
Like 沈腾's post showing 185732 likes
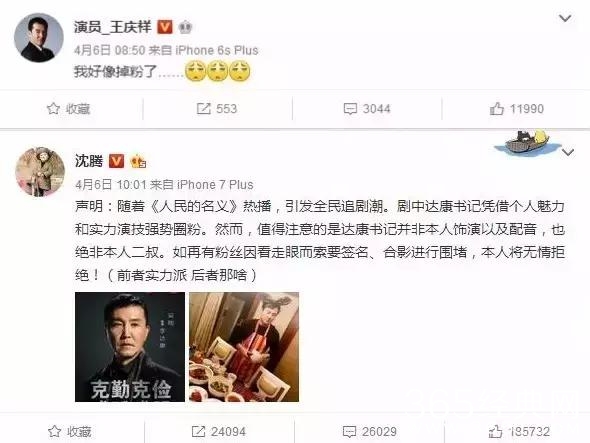519,431
